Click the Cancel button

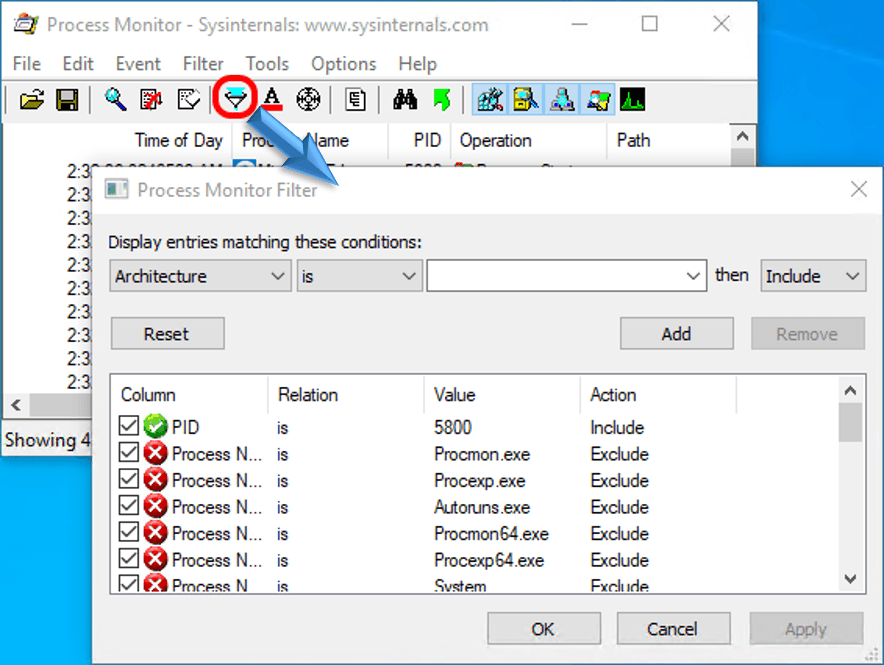[673, 628]
